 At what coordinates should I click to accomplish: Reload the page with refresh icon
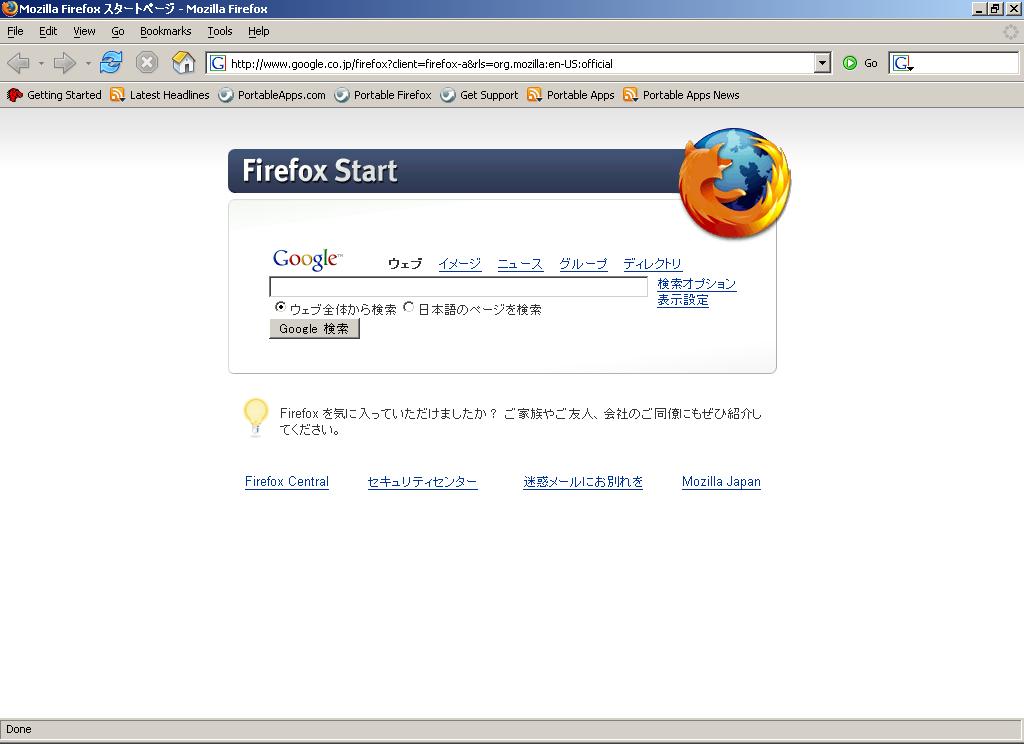pyautogui.click(x=111, y=63)
